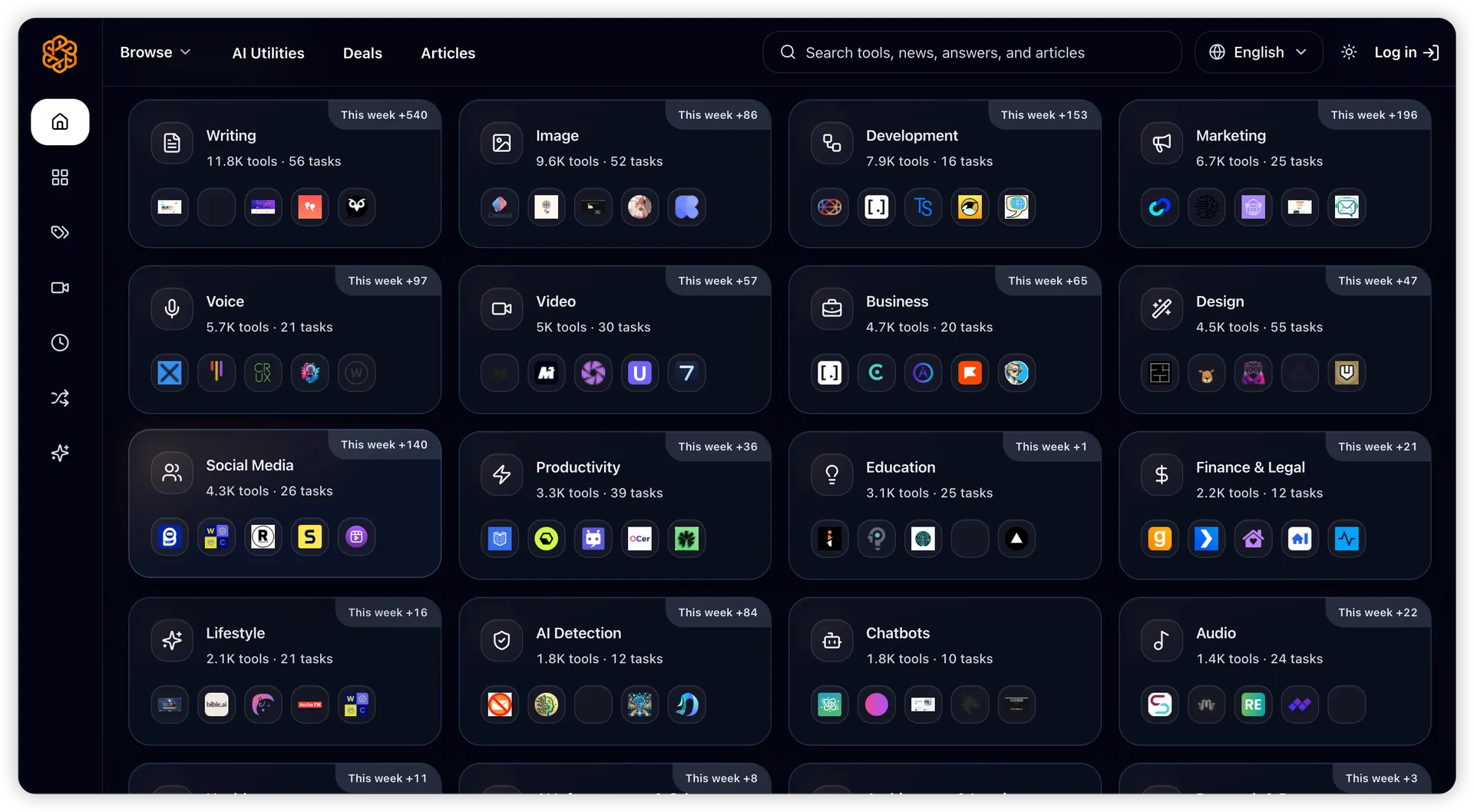Screen dimensions: 1474x812
Task: Open AI Utilities menu item
Action: click(268, 53)
